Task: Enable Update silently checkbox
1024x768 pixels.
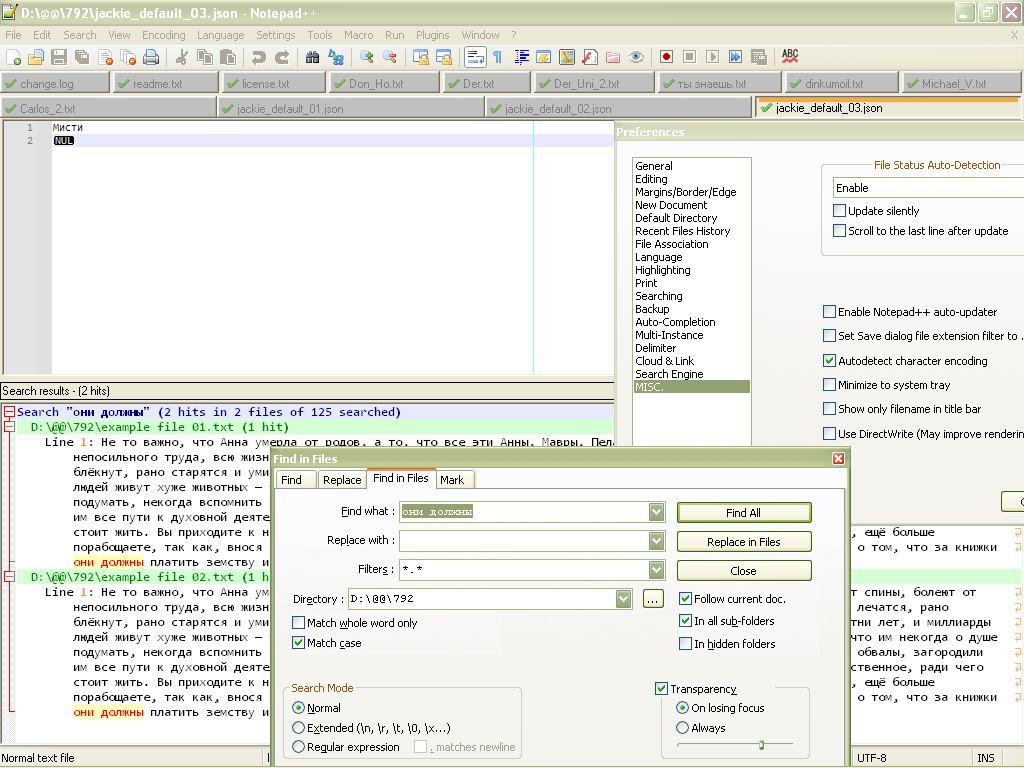Action: [x=840, y=210]
